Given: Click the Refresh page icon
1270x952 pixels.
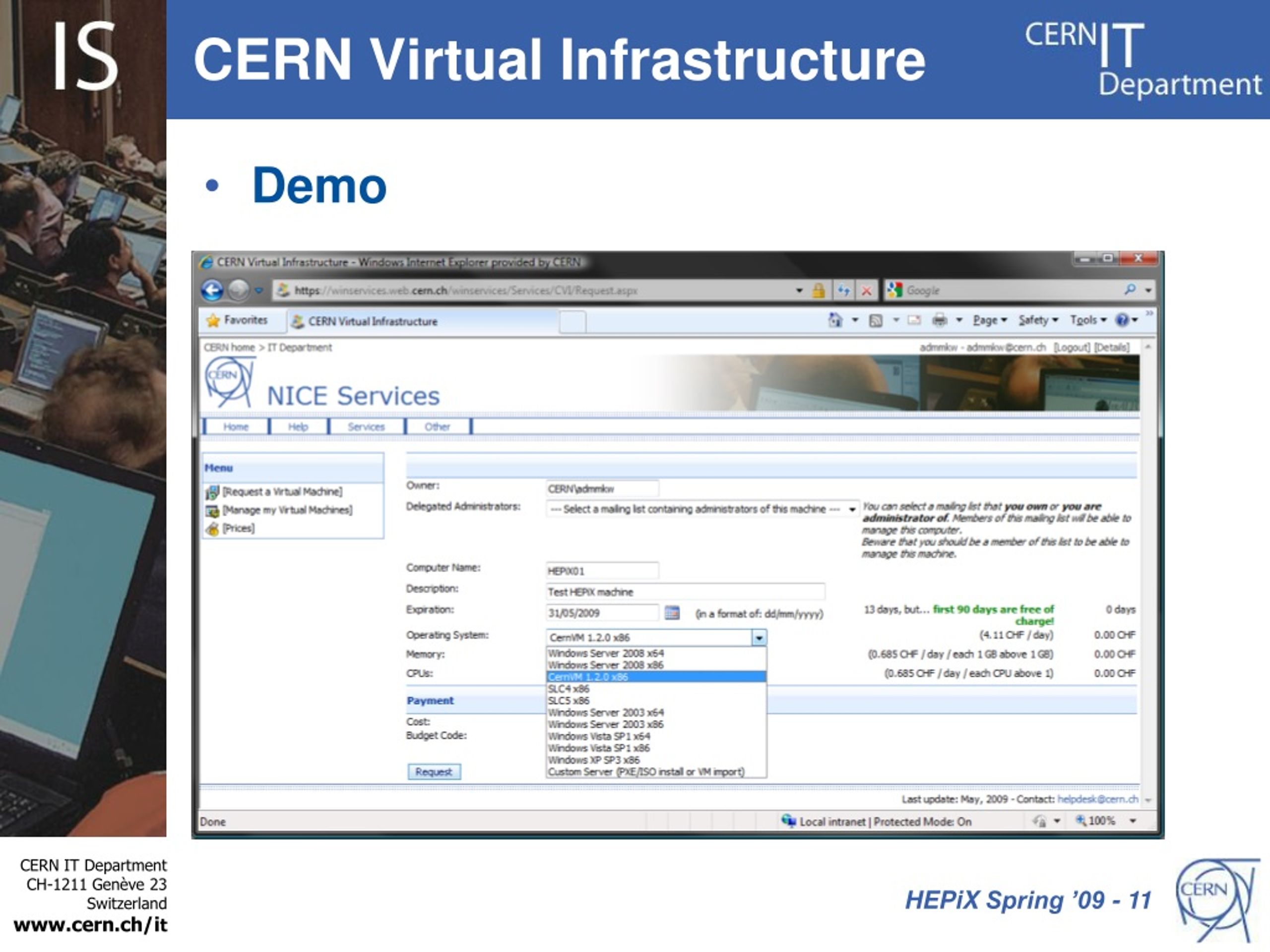Looking at the screenshot, I should tap(843, 291).
